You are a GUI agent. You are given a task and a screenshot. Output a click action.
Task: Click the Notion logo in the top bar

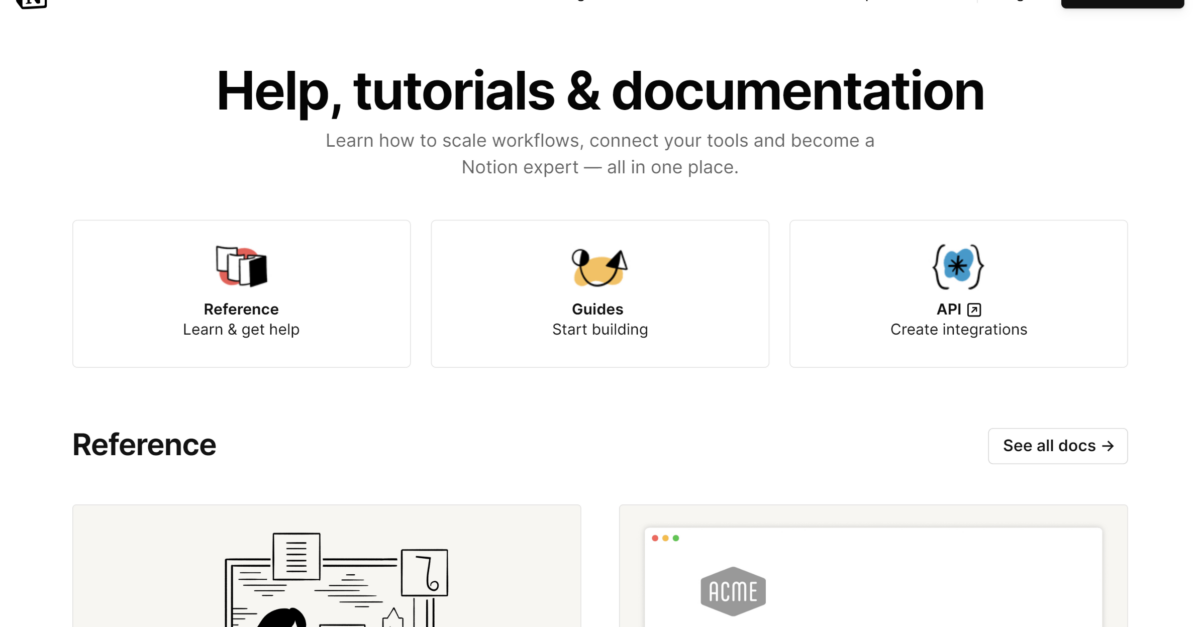[x=30, y=5]
